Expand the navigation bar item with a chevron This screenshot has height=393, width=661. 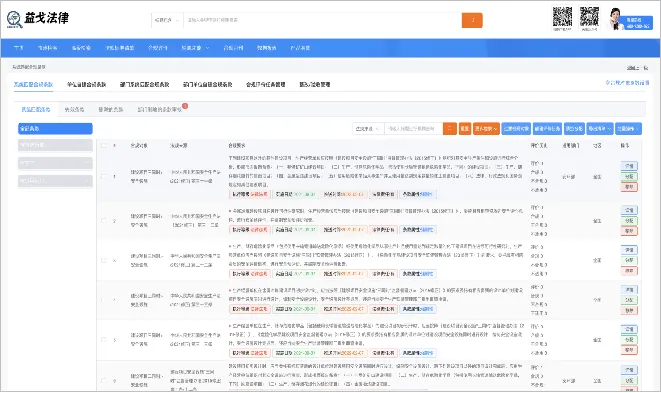click(195, 48)
